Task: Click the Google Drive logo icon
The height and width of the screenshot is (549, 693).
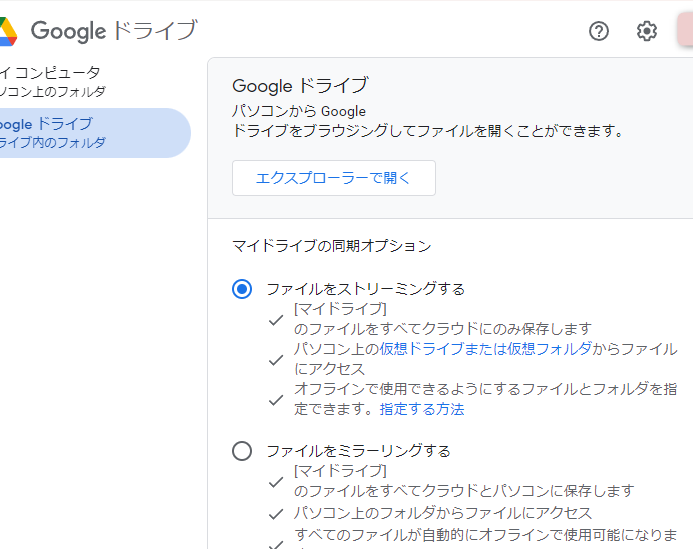Action: click(8, 31)
